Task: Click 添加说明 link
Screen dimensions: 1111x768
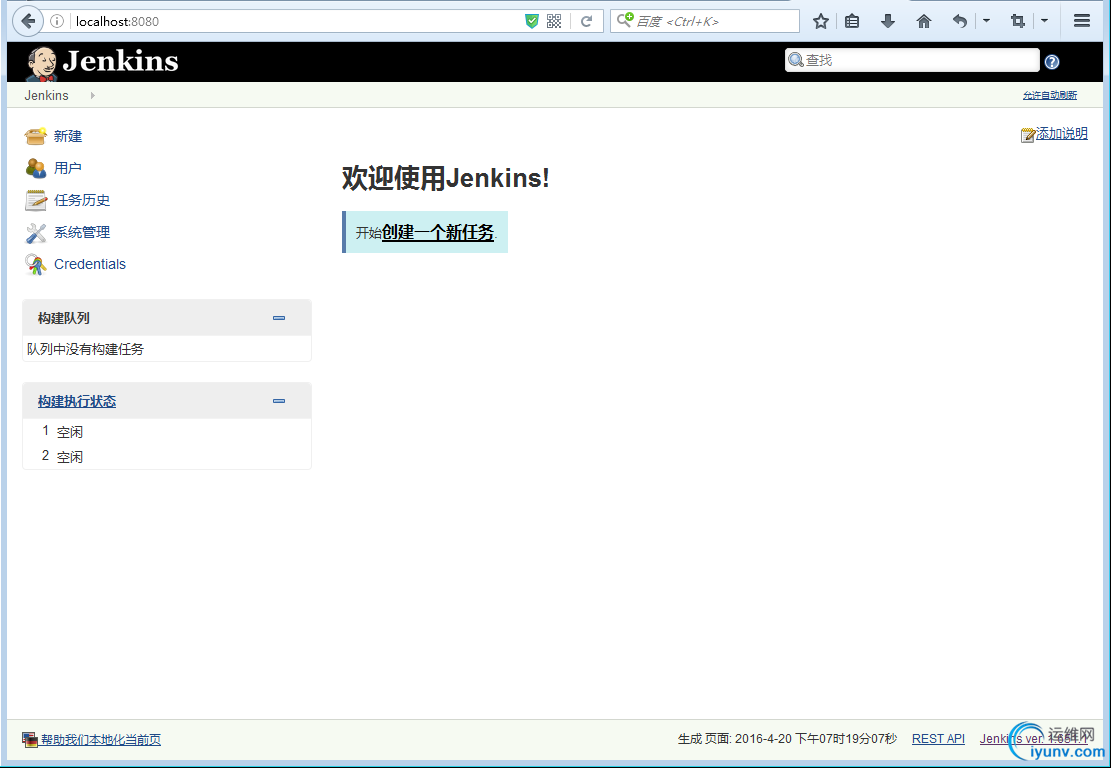Action: click(1061, 133)
